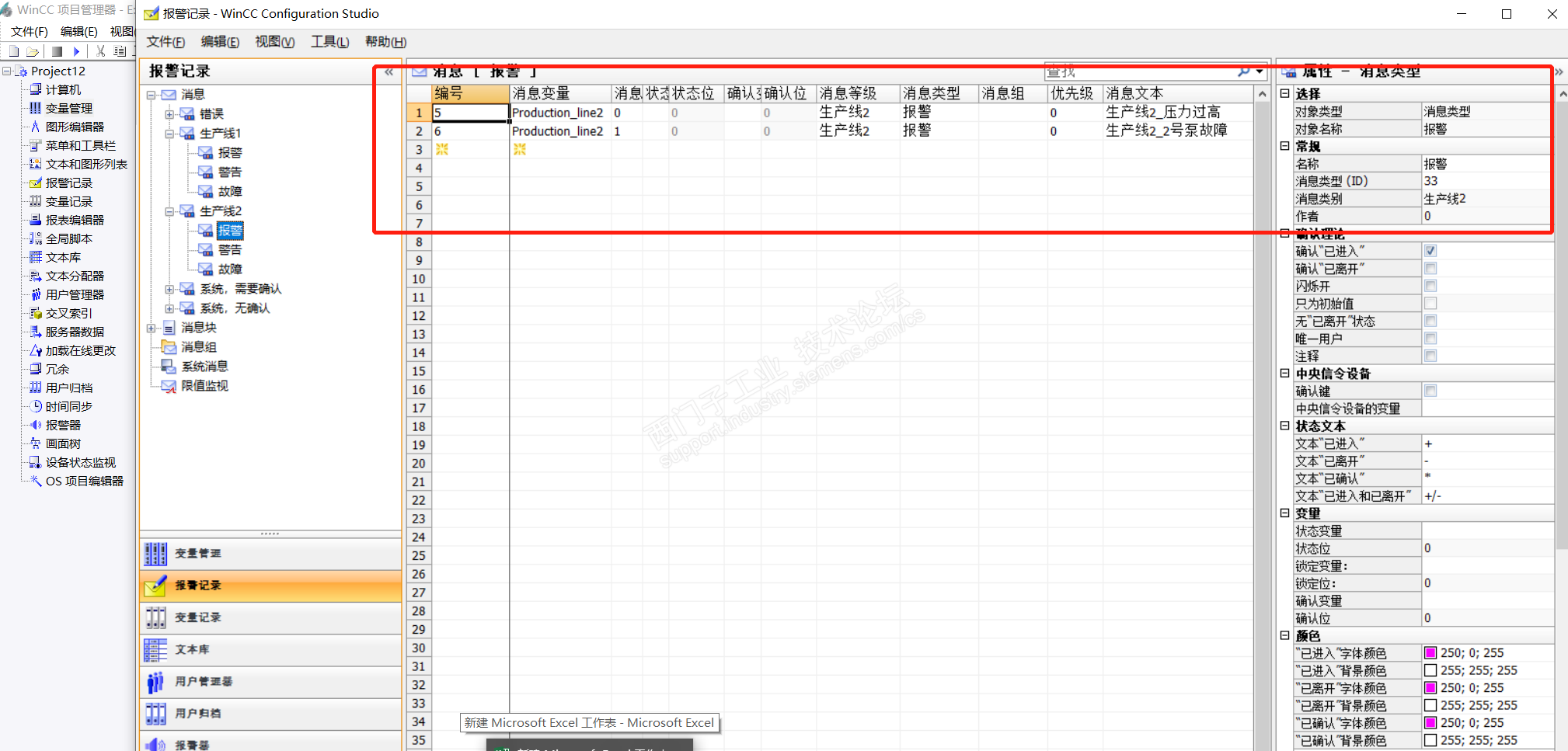Expand the 系统，无确认 tree node
Screen dimensions: 1568x751
coord(169,308)
